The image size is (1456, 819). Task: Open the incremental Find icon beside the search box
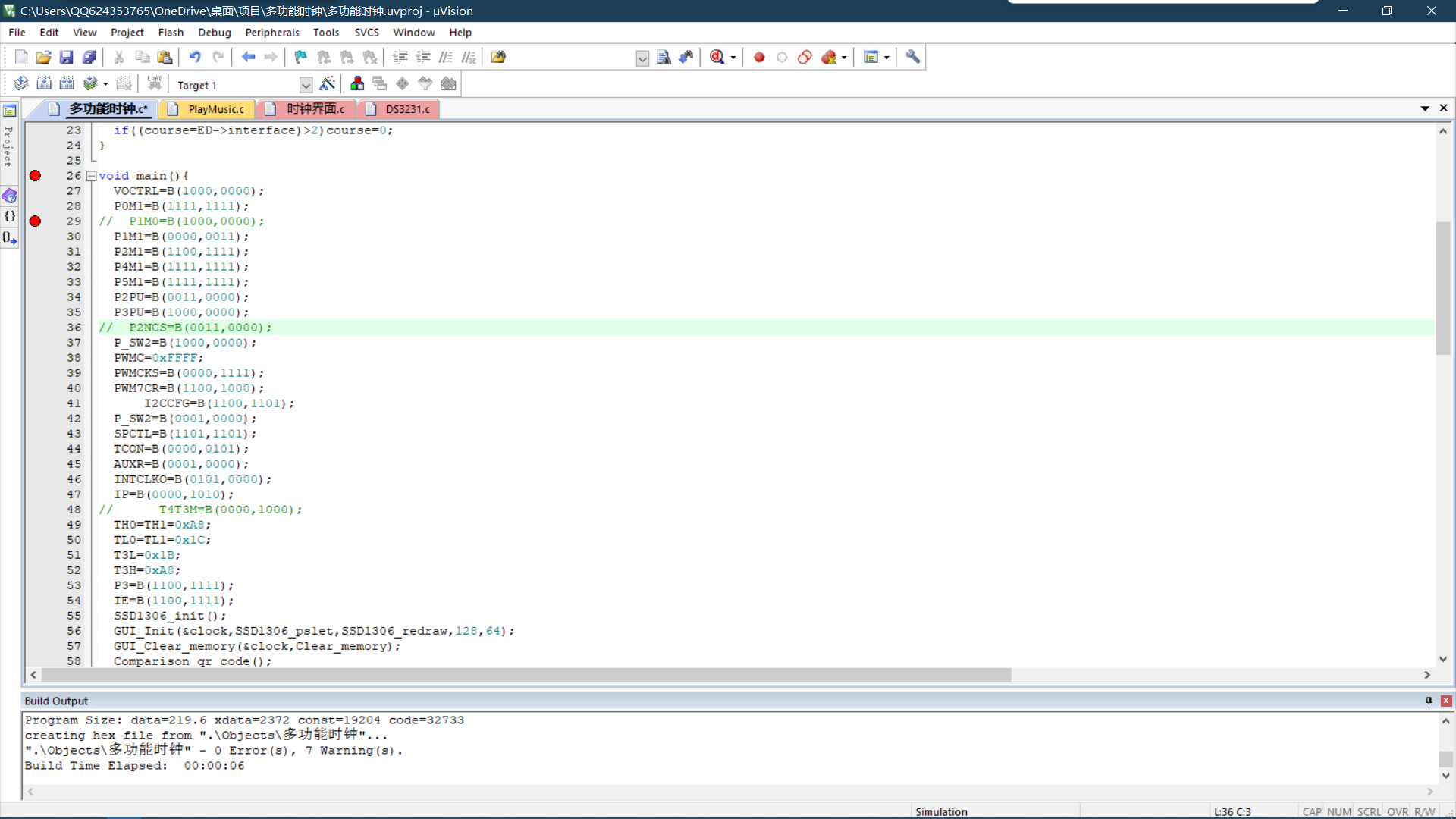coord(686,57)
